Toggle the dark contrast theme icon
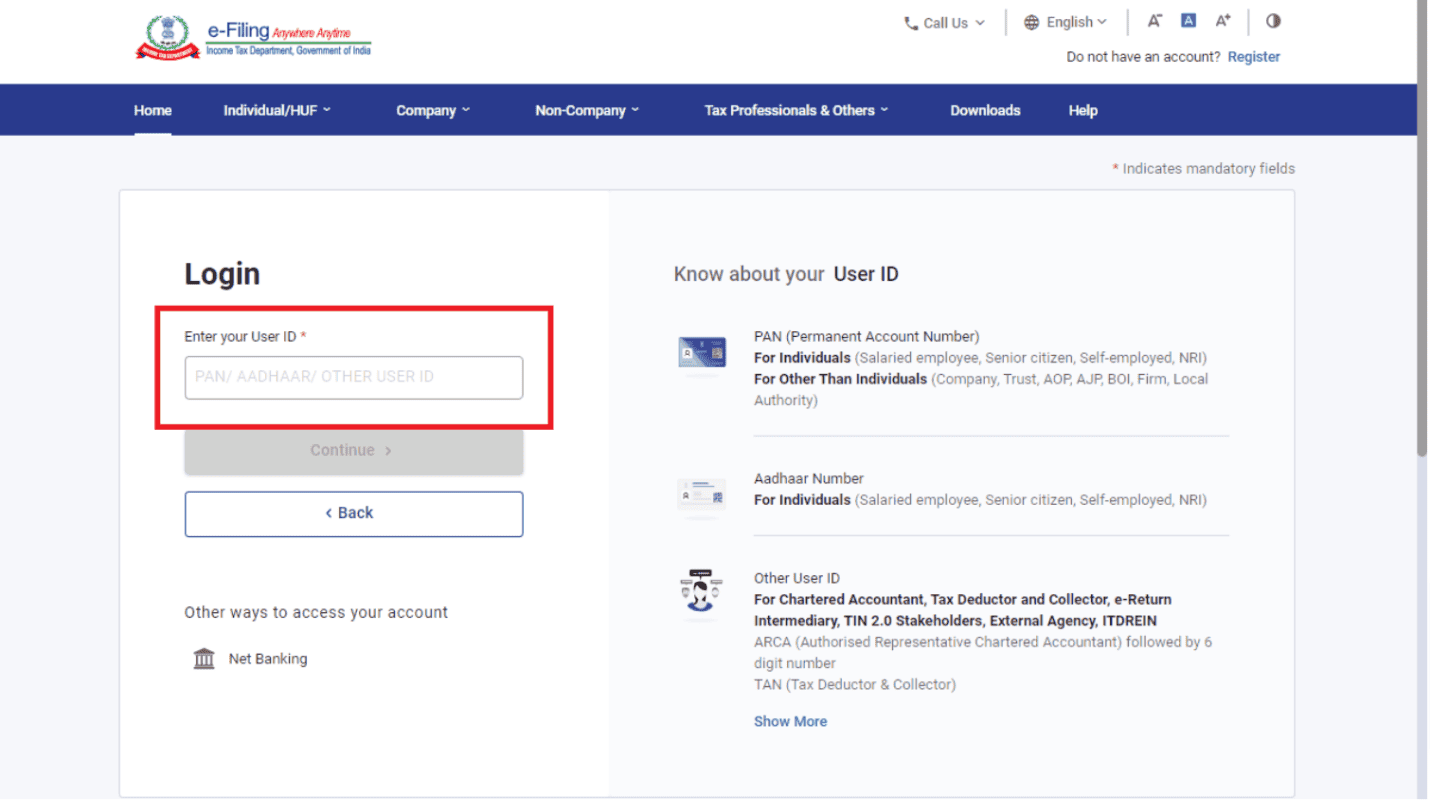The height and width of the screenshot is (801, 1430). pyautogui.click(x=1272, y=20)
